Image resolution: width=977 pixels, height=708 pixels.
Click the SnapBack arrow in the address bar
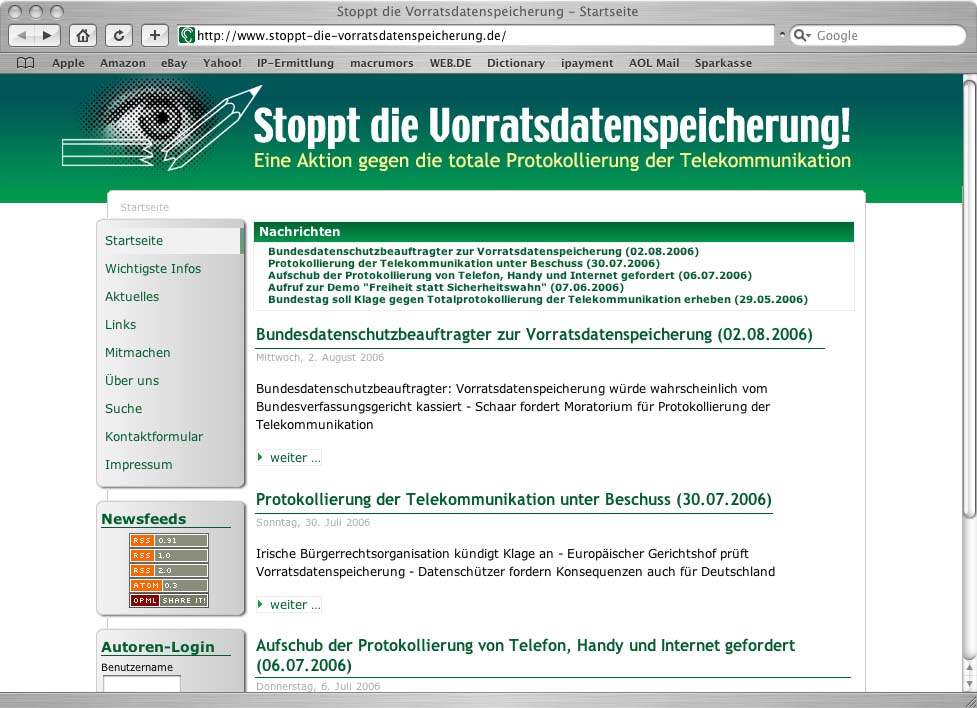(x=782, y=35)
